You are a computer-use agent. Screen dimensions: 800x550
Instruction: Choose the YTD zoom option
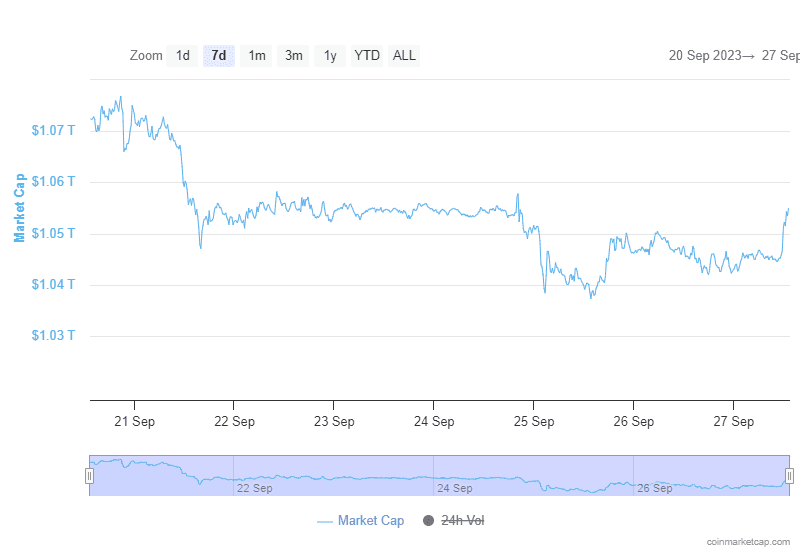click(x=367, y=56)
